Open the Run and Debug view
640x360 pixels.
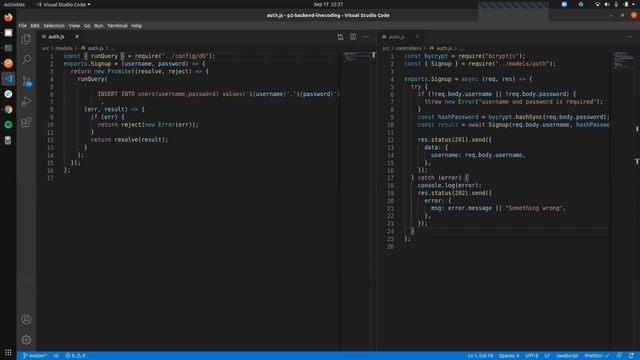tap(27, 101)
